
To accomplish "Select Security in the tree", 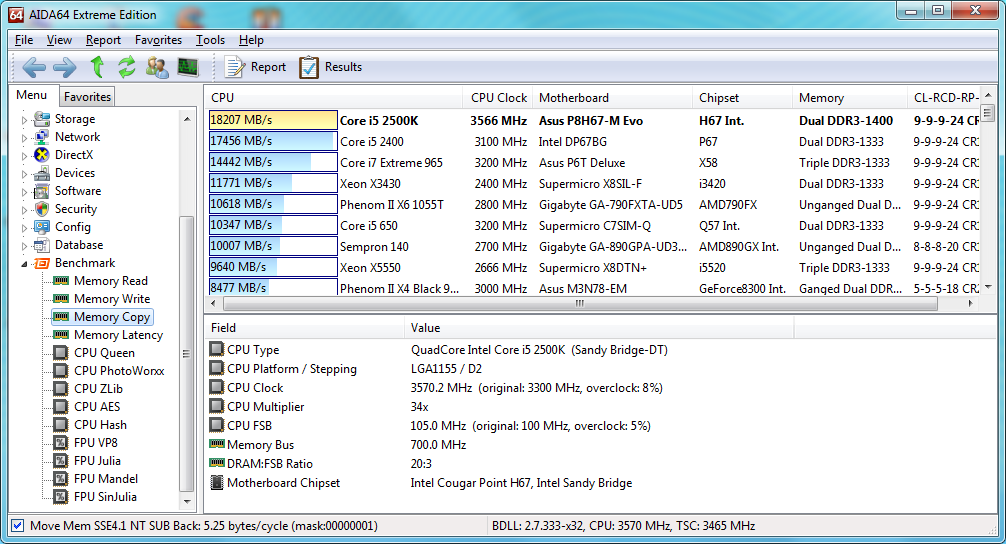I will coord(76,208).
